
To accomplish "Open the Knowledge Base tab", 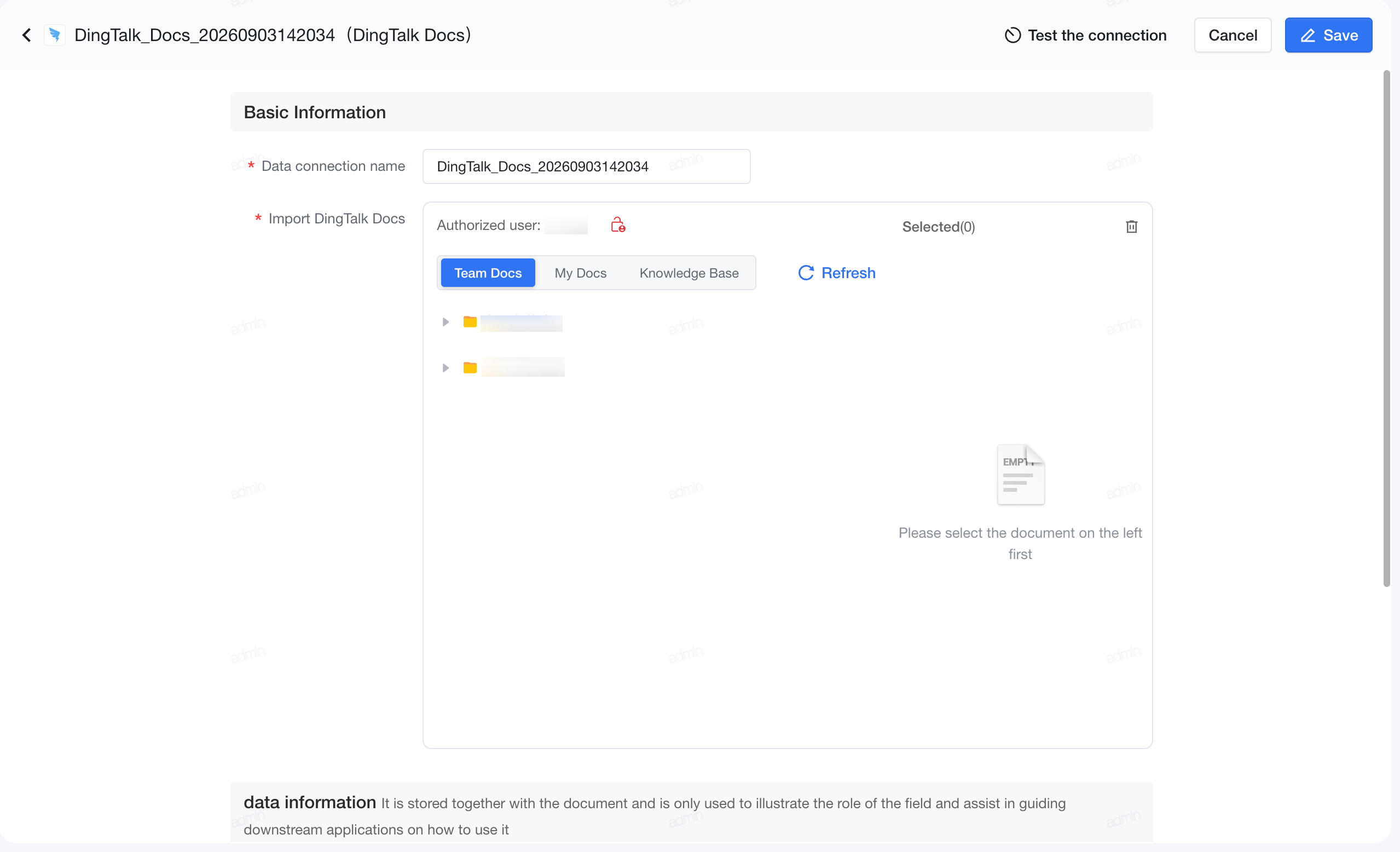I will [x=689, y=273].
